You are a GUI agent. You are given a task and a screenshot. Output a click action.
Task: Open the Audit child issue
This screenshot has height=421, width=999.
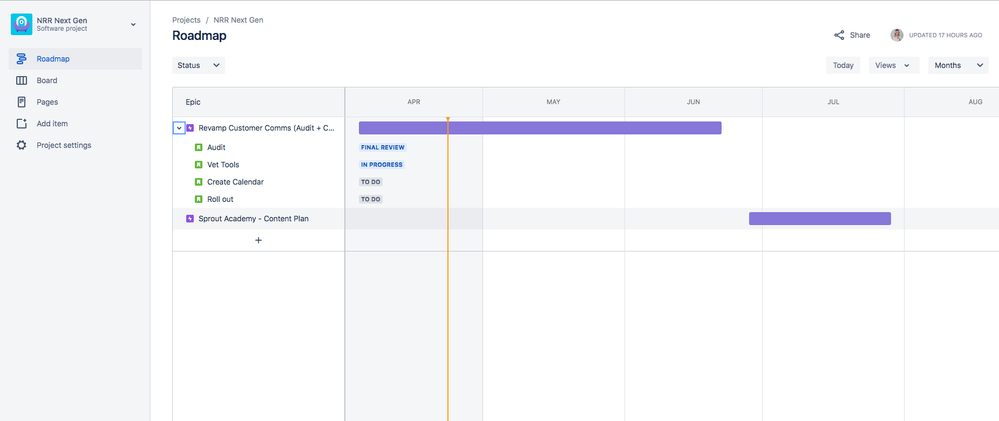click(216, 147)
